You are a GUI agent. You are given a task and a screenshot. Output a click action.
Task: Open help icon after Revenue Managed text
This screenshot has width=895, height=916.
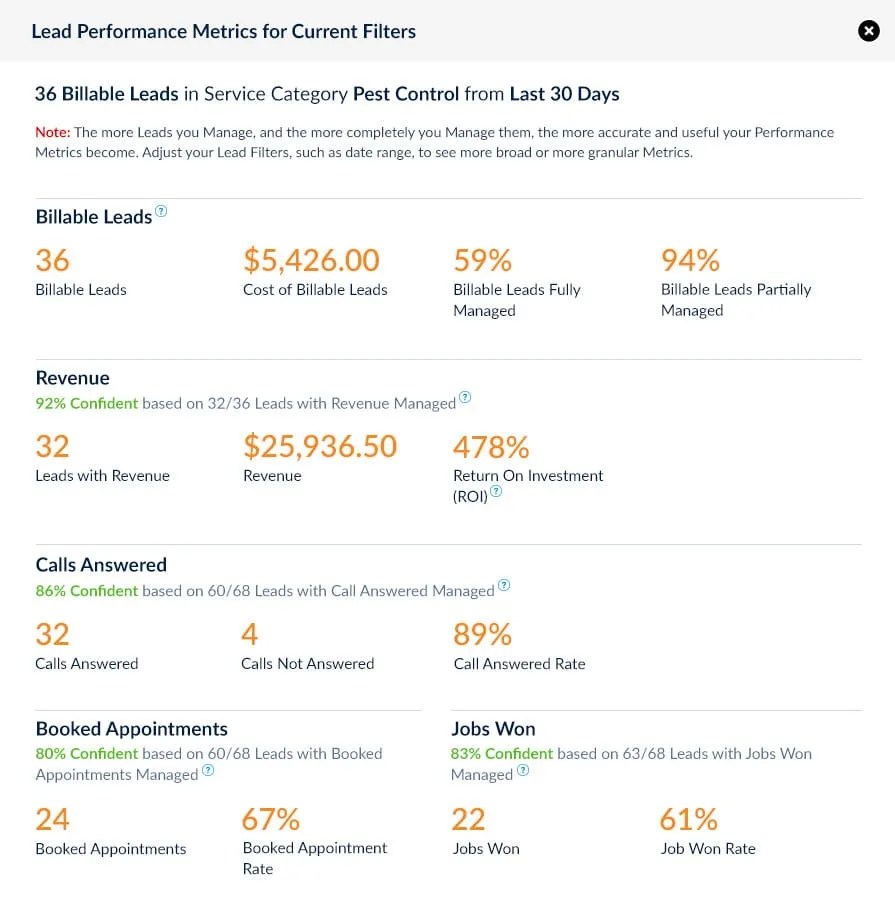(x=464, y=399)
